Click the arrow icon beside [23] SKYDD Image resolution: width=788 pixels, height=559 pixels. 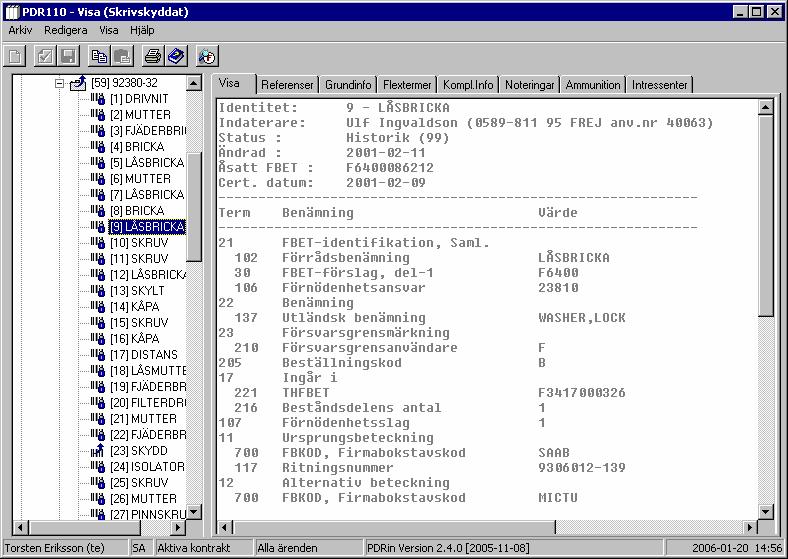[x=97, y=450]
